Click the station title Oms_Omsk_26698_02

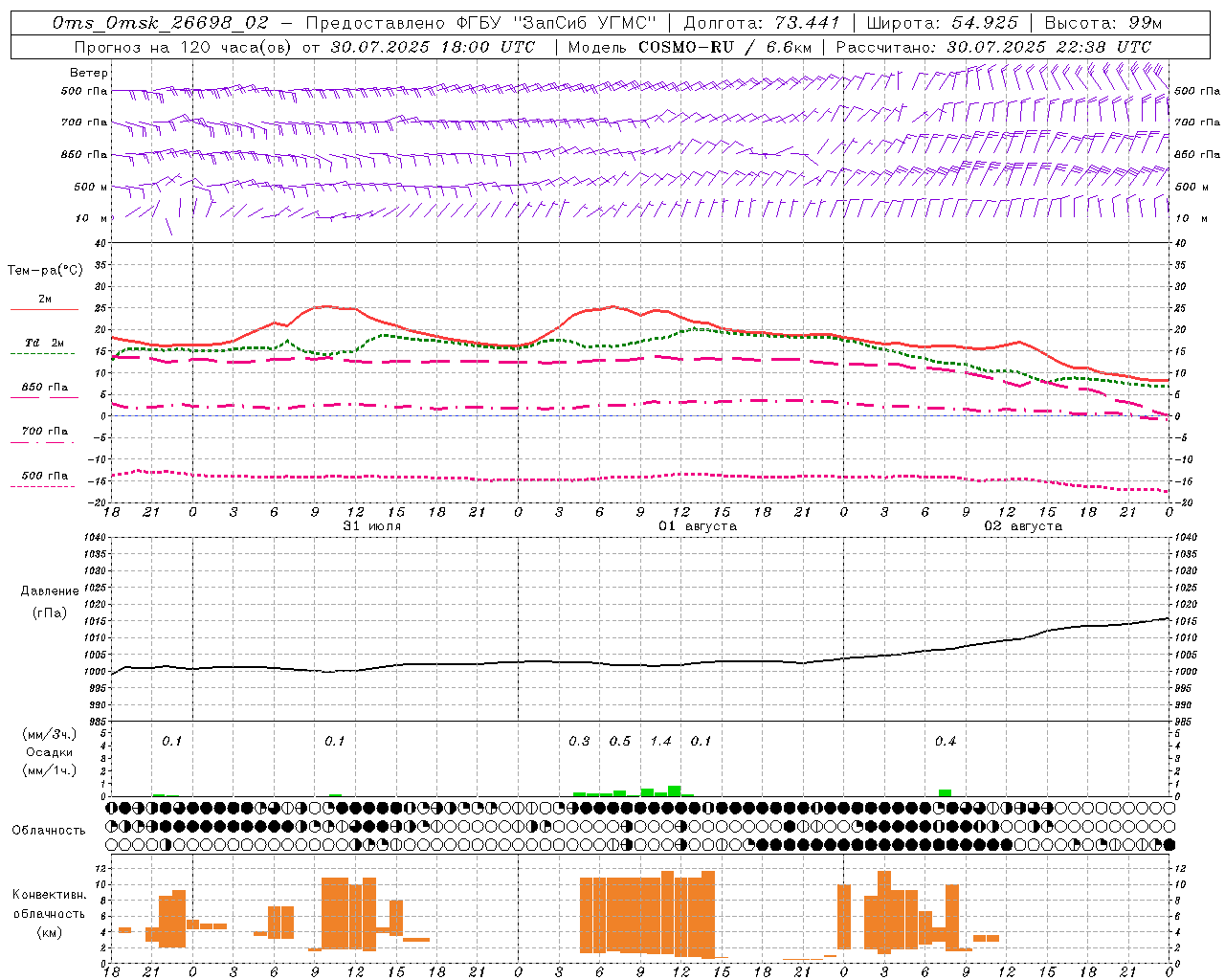[161, 22]
